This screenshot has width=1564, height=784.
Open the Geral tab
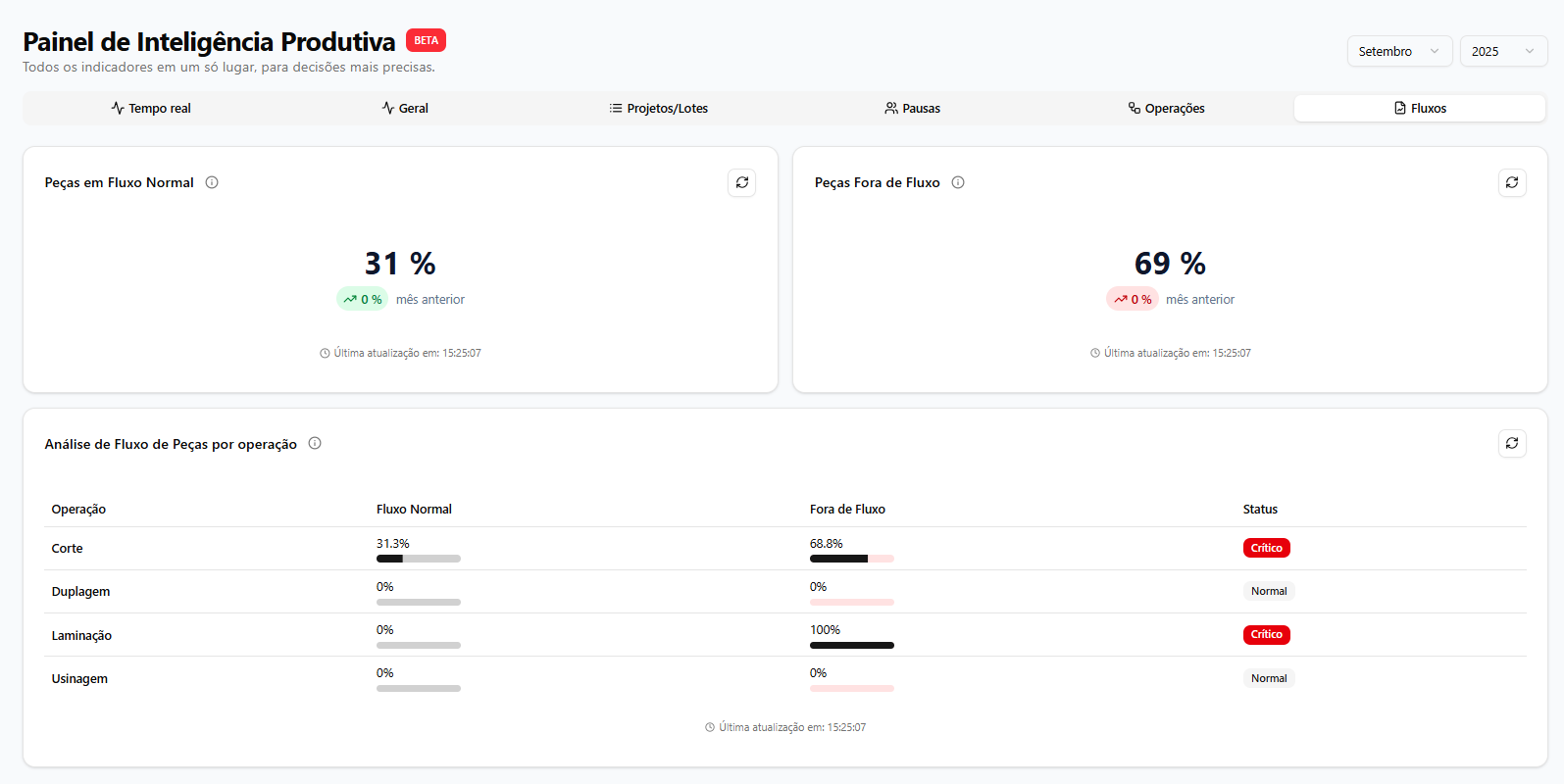(405, 109)
